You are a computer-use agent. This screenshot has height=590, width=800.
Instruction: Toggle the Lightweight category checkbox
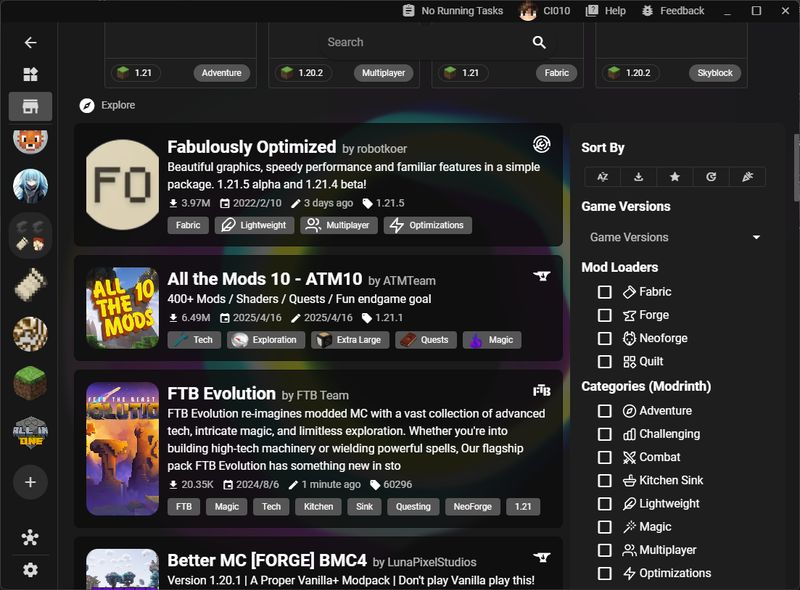[x=605, y=504]
